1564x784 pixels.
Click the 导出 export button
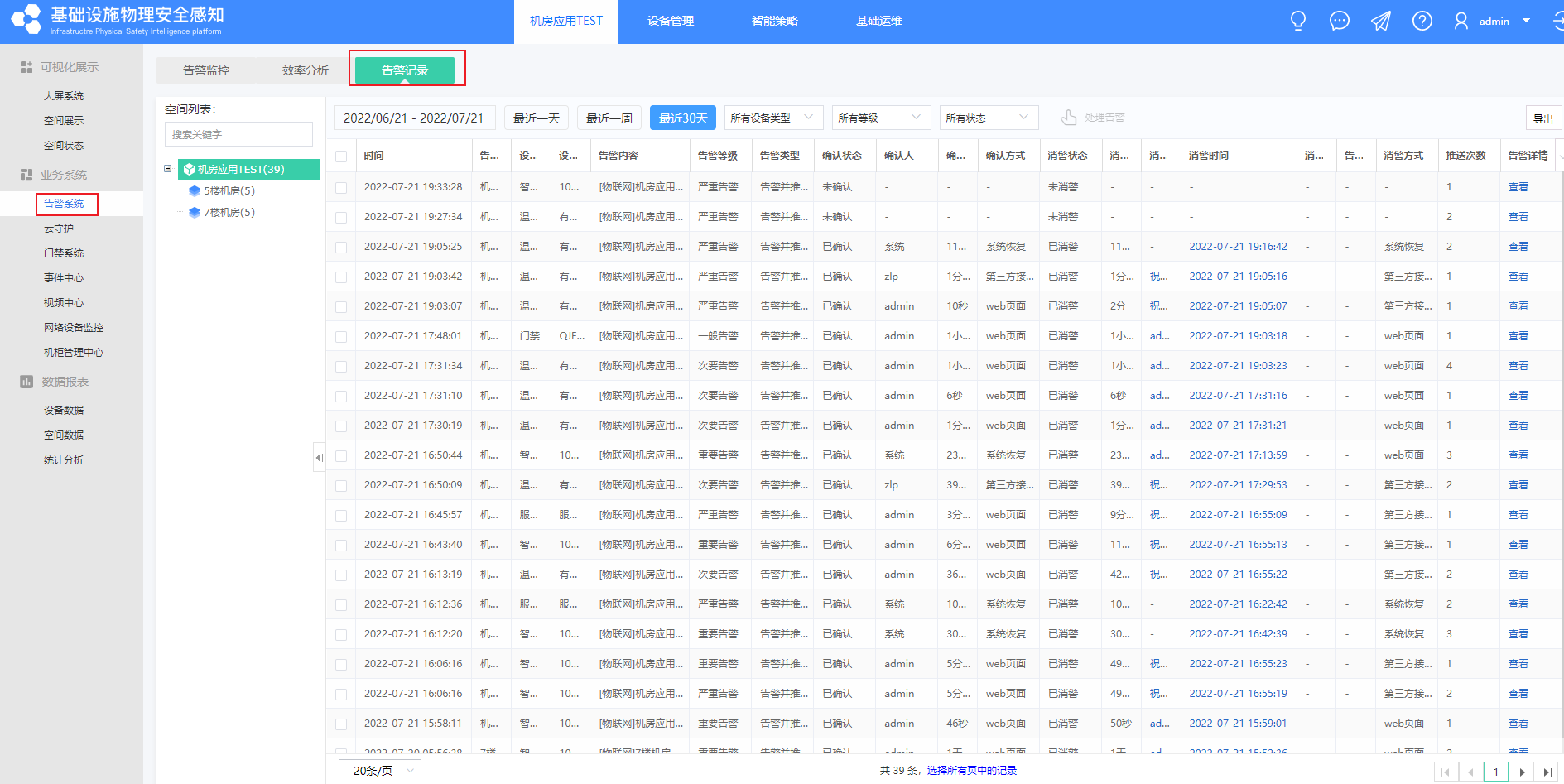[1543, 118]
